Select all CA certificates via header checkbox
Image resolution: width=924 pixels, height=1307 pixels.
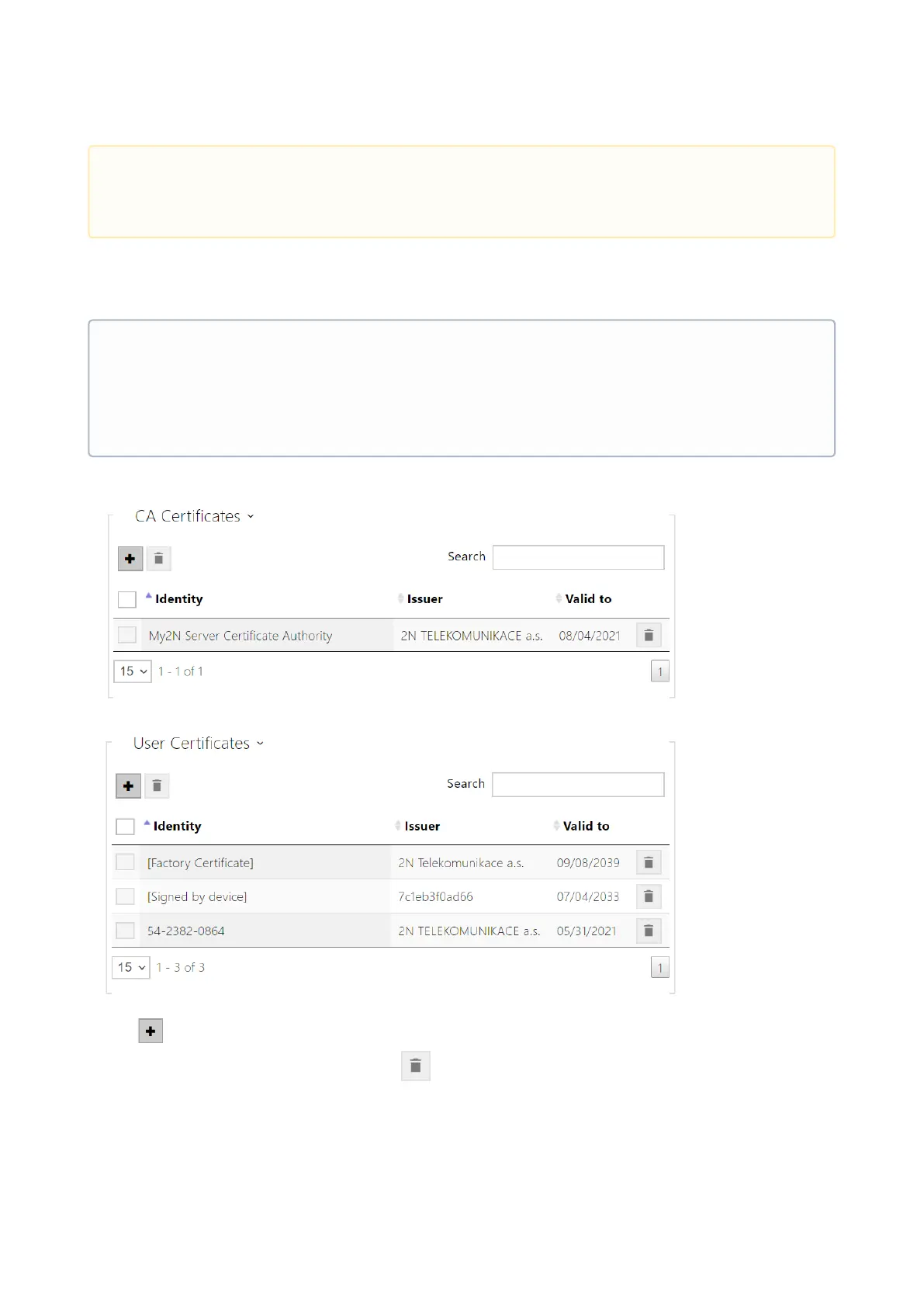[x=127, y=599]
